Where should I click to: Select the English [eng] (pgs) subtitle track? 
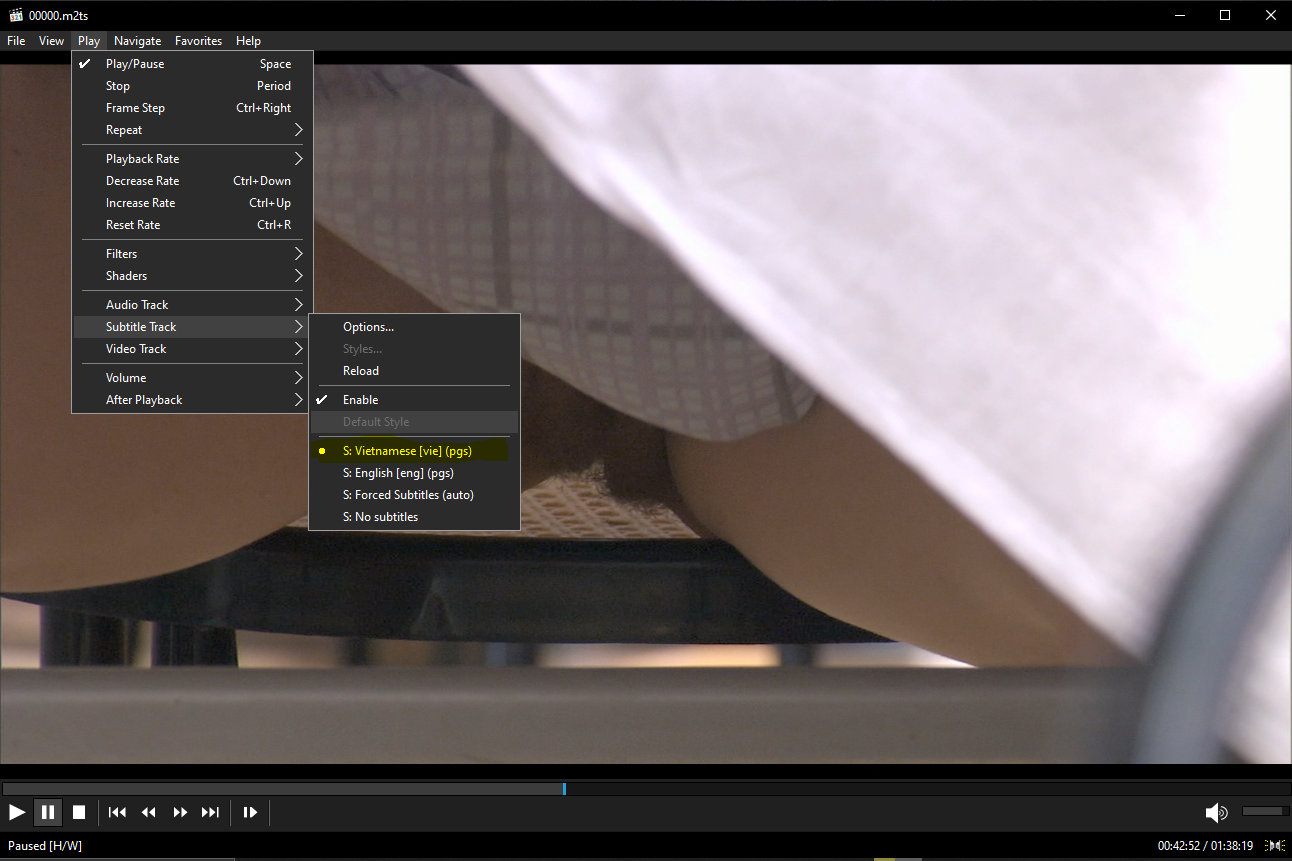coord(398,473)
